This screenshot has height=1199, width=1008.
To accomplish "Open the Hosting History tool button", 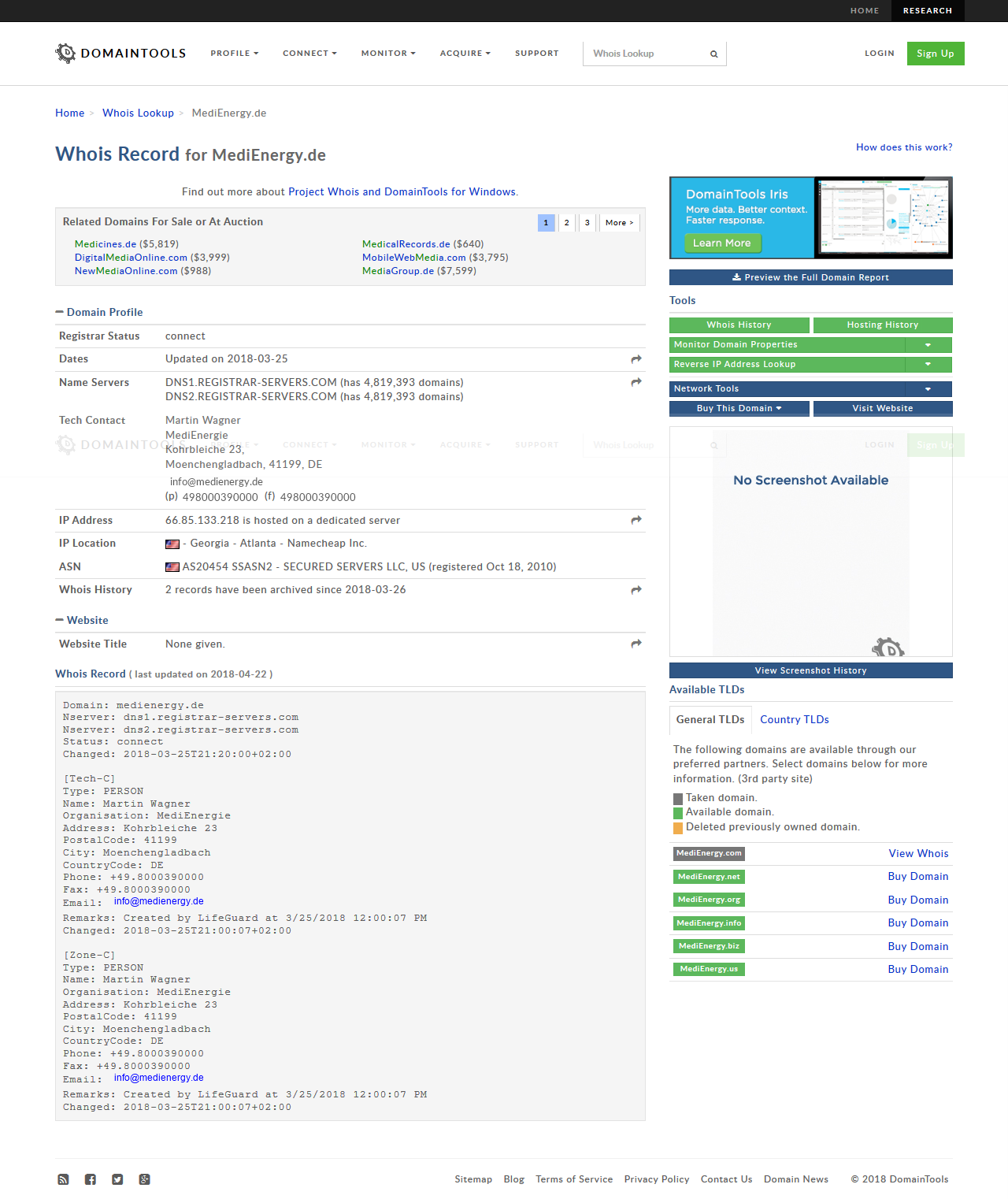I will point(883,325).
